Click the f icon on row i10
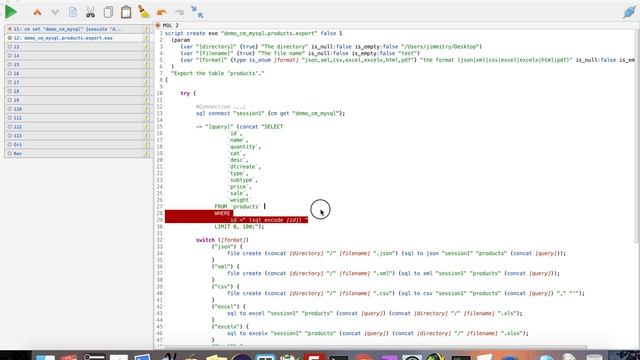This screenshot has width=640, height=360. (147, 109)
